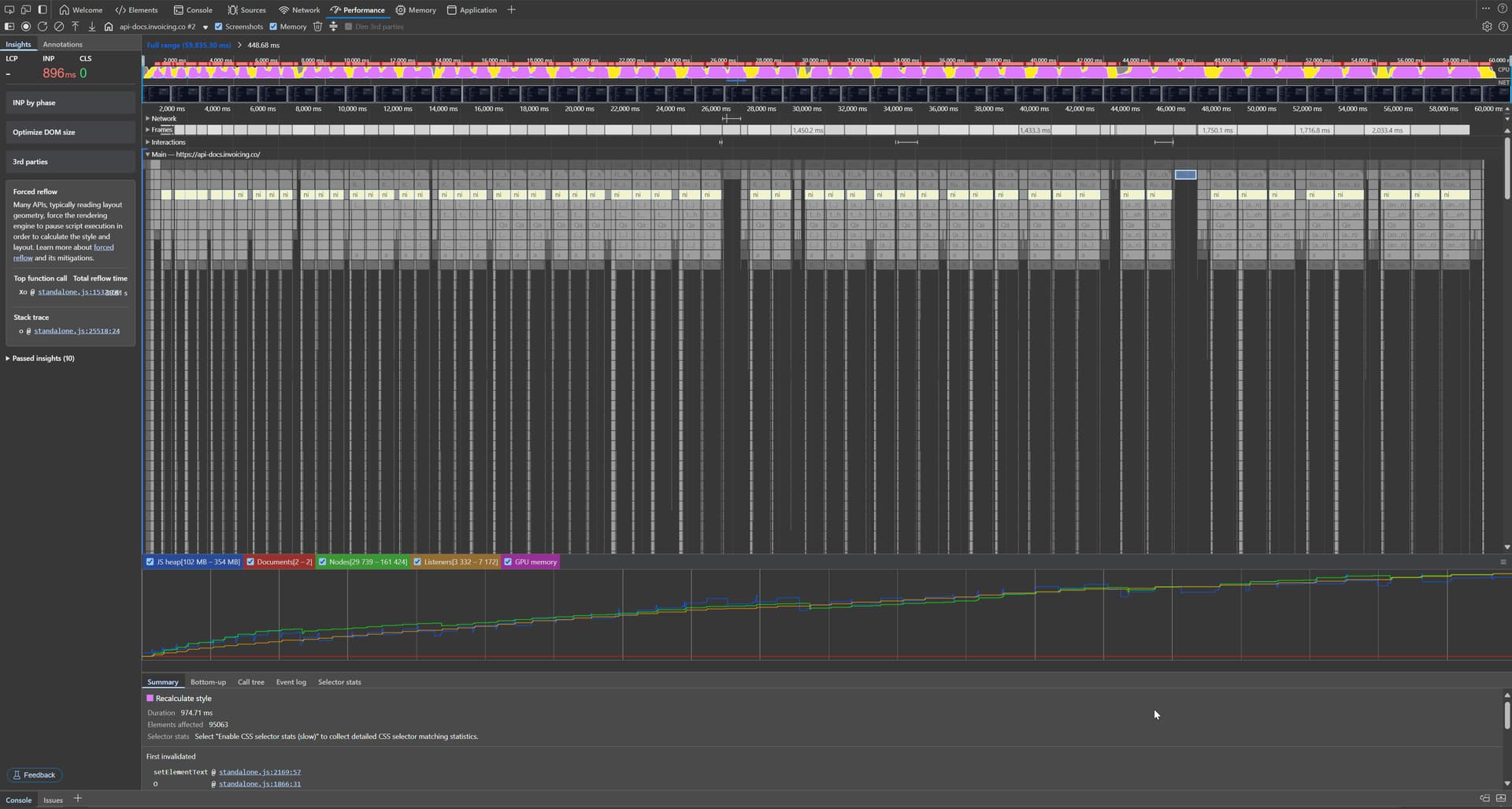Open standalone.js:1866:31 link
1512x809 pixels.
coord(260,784)
